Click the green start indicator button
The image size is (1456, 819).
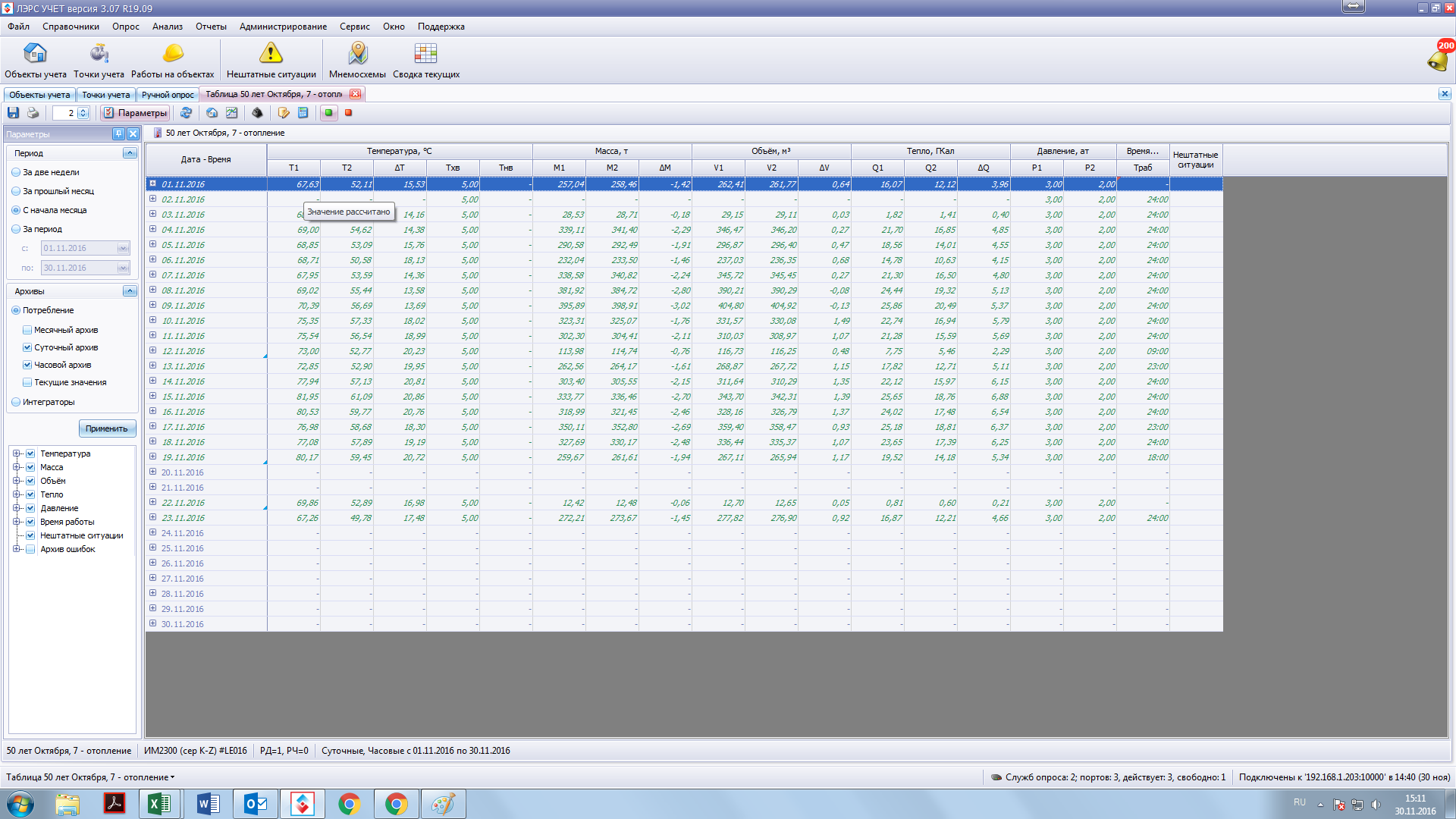pos(328,113)
